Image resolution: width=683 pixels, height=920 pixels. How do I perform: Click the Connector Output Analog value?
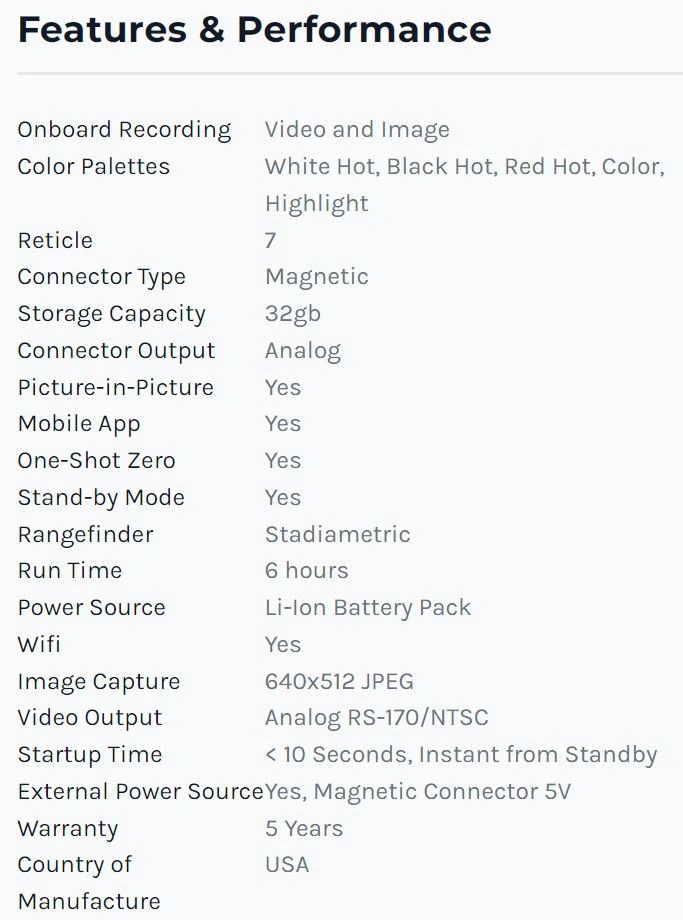[x=302, y=351]
